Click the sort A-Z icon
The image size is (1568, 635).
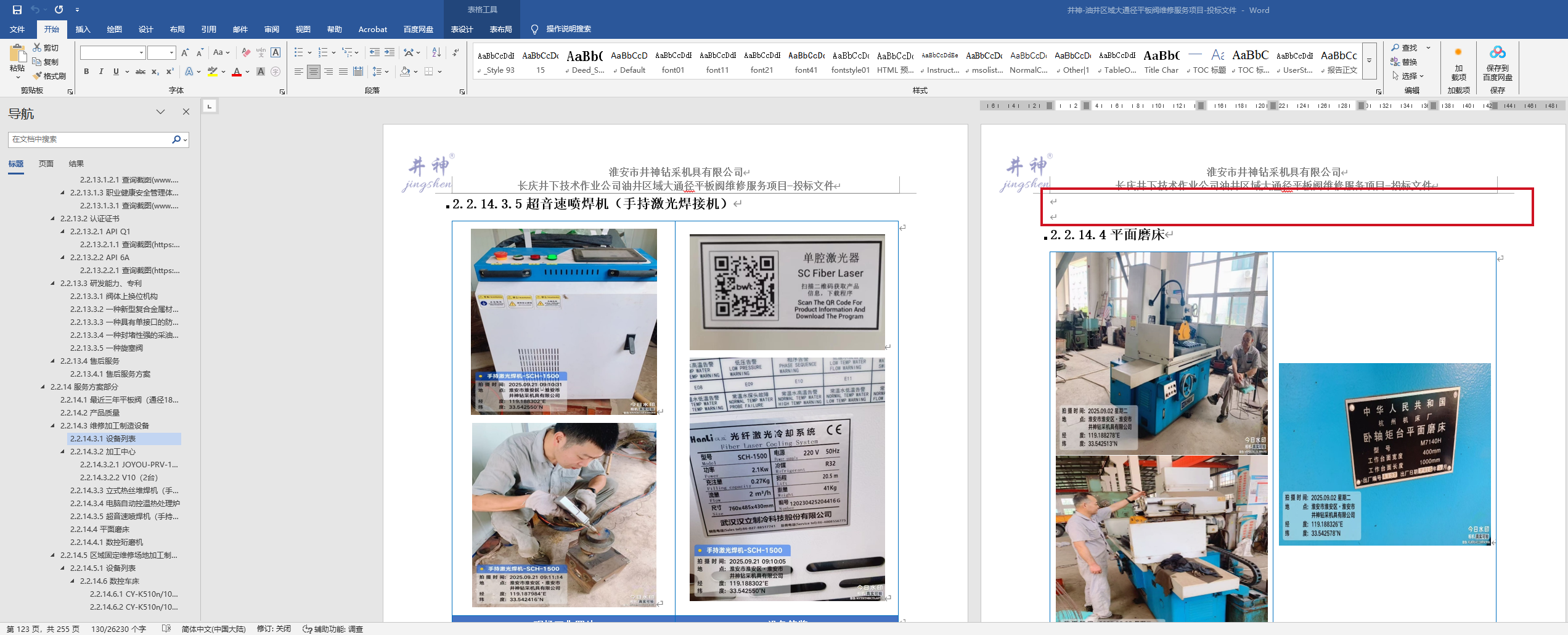click(x=436, y=52)
